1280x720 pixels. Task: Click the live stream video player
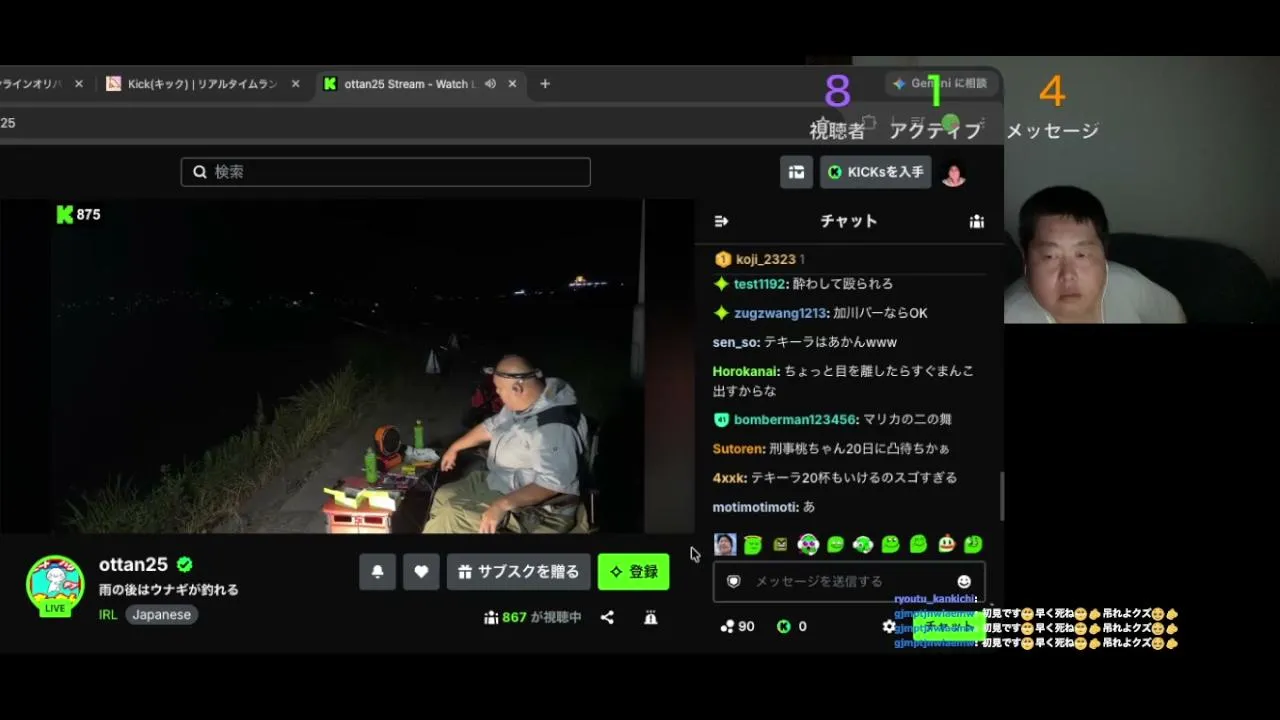[347, 366]
